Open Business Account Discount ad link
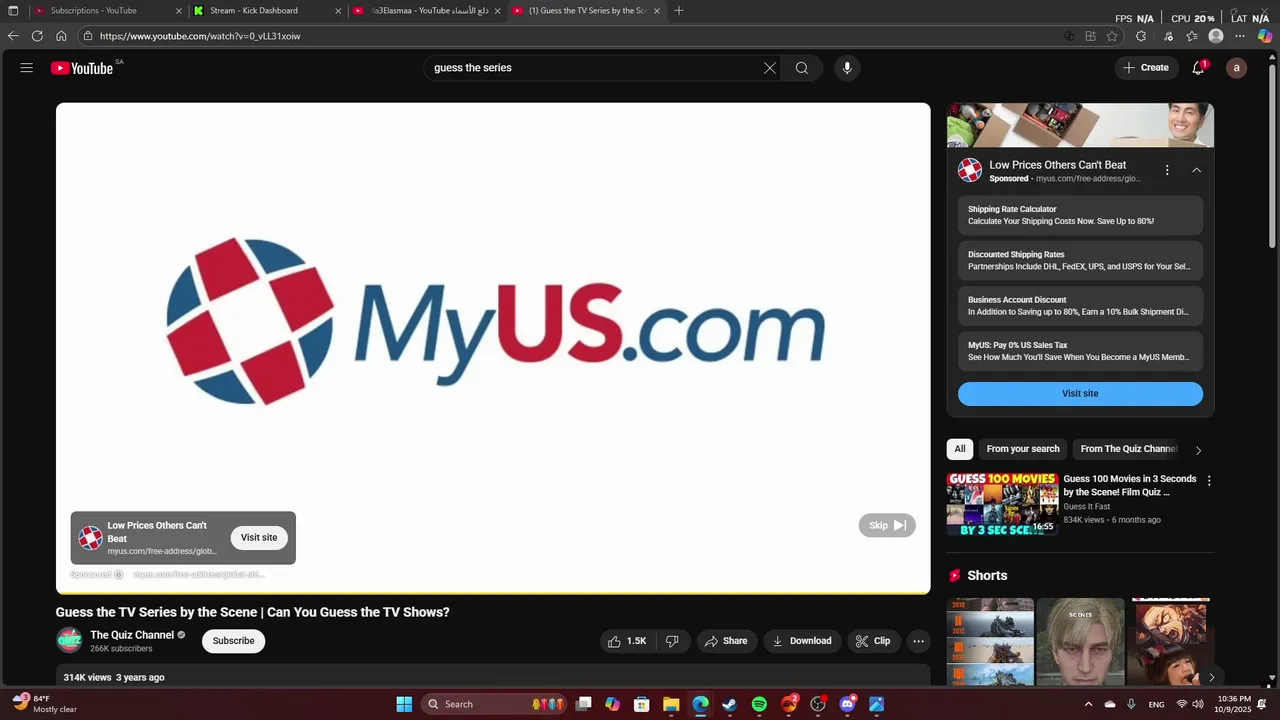Viewport: 1280px width, 720px height. click(1080, 306)
